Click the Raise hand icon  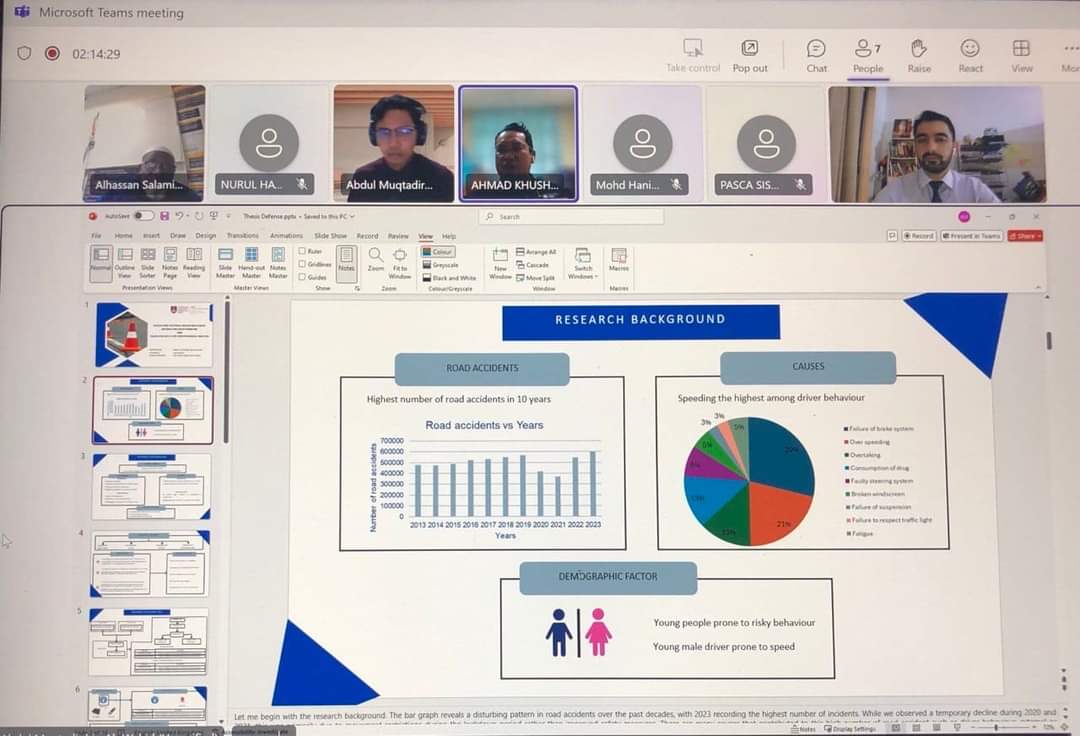(919, 55)
